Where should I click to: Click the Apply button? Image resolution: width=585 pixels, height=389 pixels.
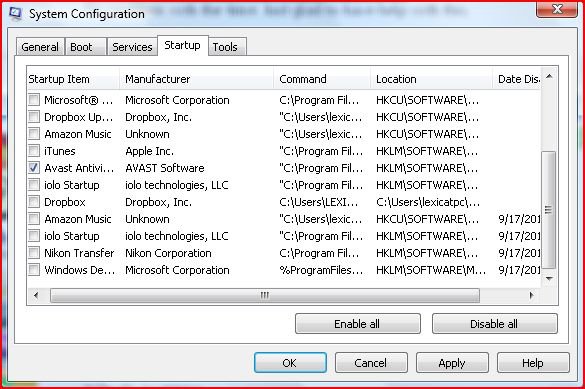pos(452,363)
